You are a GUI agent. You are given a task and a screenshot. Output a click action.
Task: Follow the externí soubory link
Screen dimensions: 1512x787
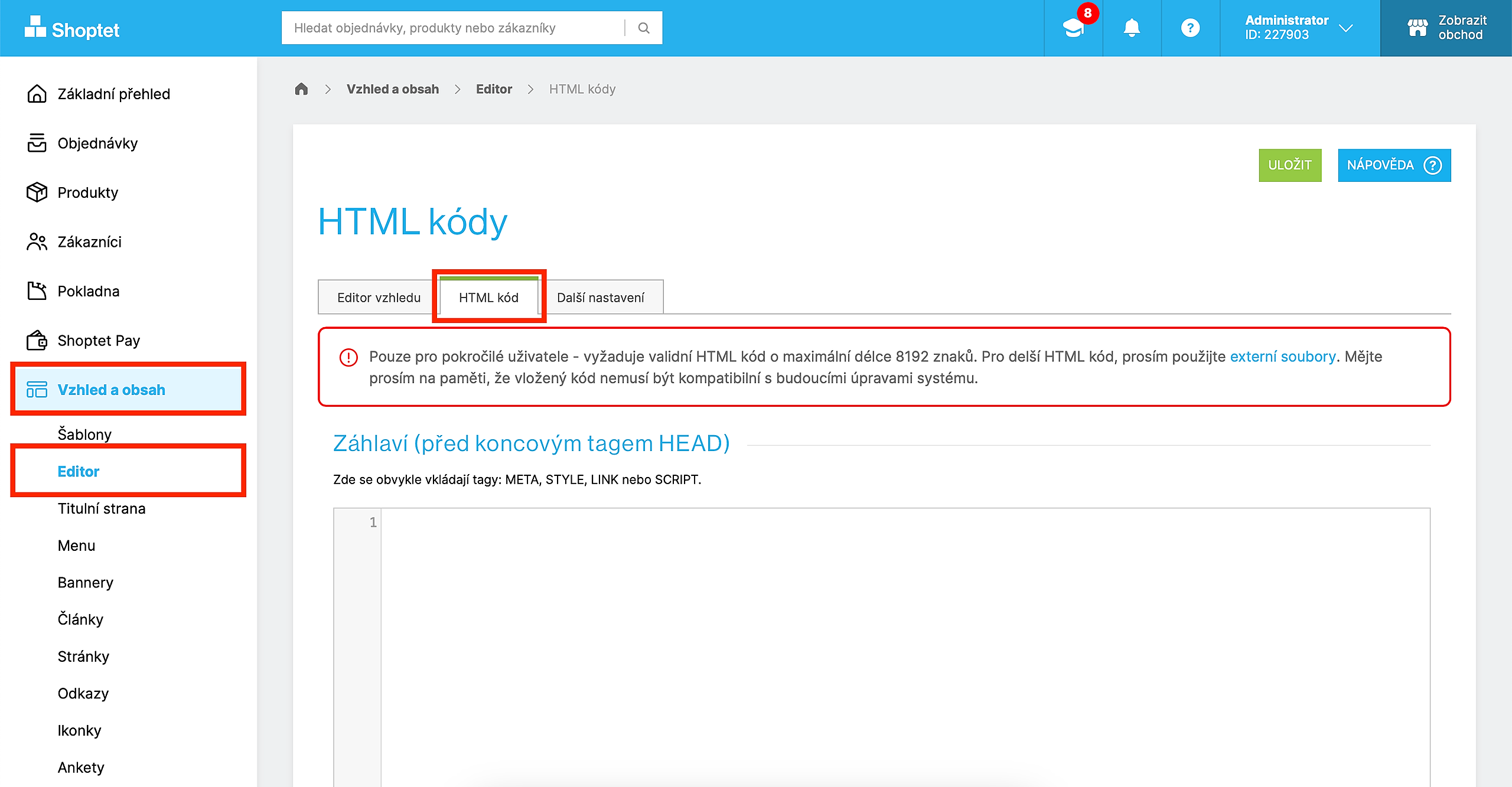[x=1282, y=357]
